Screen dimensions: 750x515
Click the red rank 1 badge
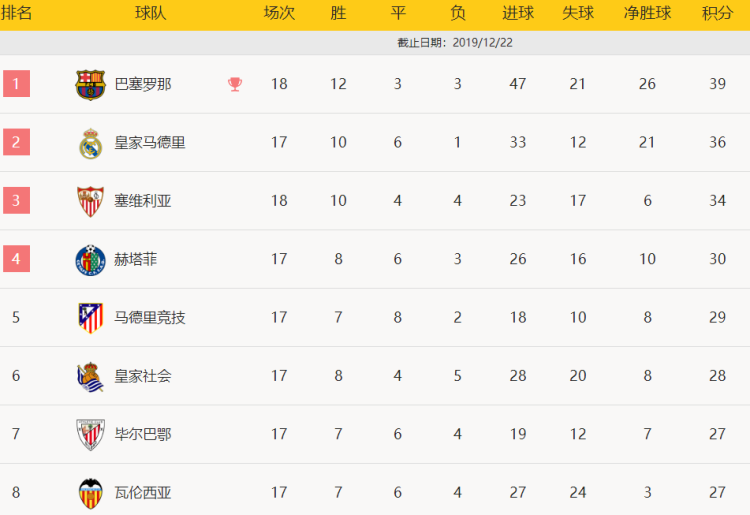pos(16,84)
